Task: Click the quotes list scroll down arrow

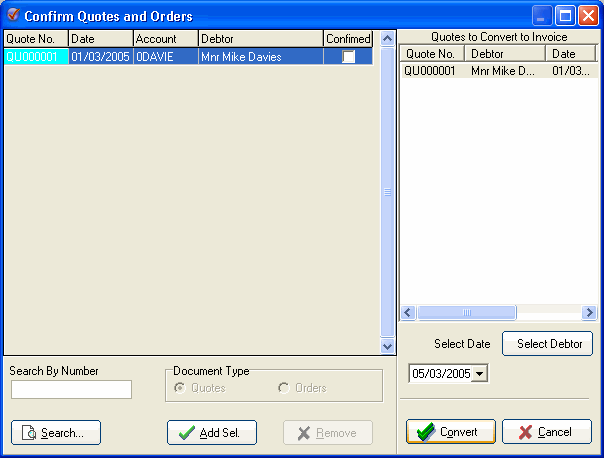Action: tap(388, 346)
